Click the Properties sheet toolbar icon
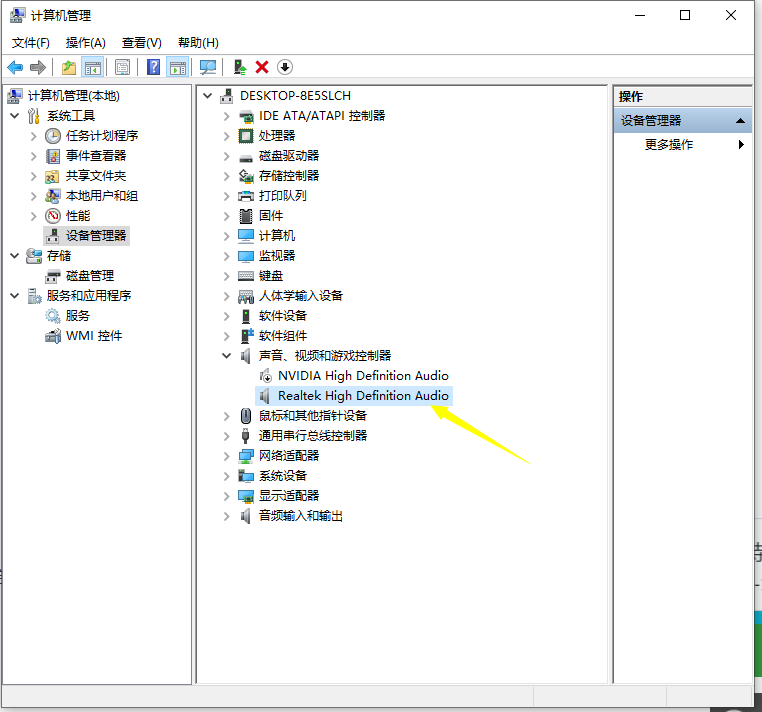Viewport: 762px width, 712px height. pos(122,67)
